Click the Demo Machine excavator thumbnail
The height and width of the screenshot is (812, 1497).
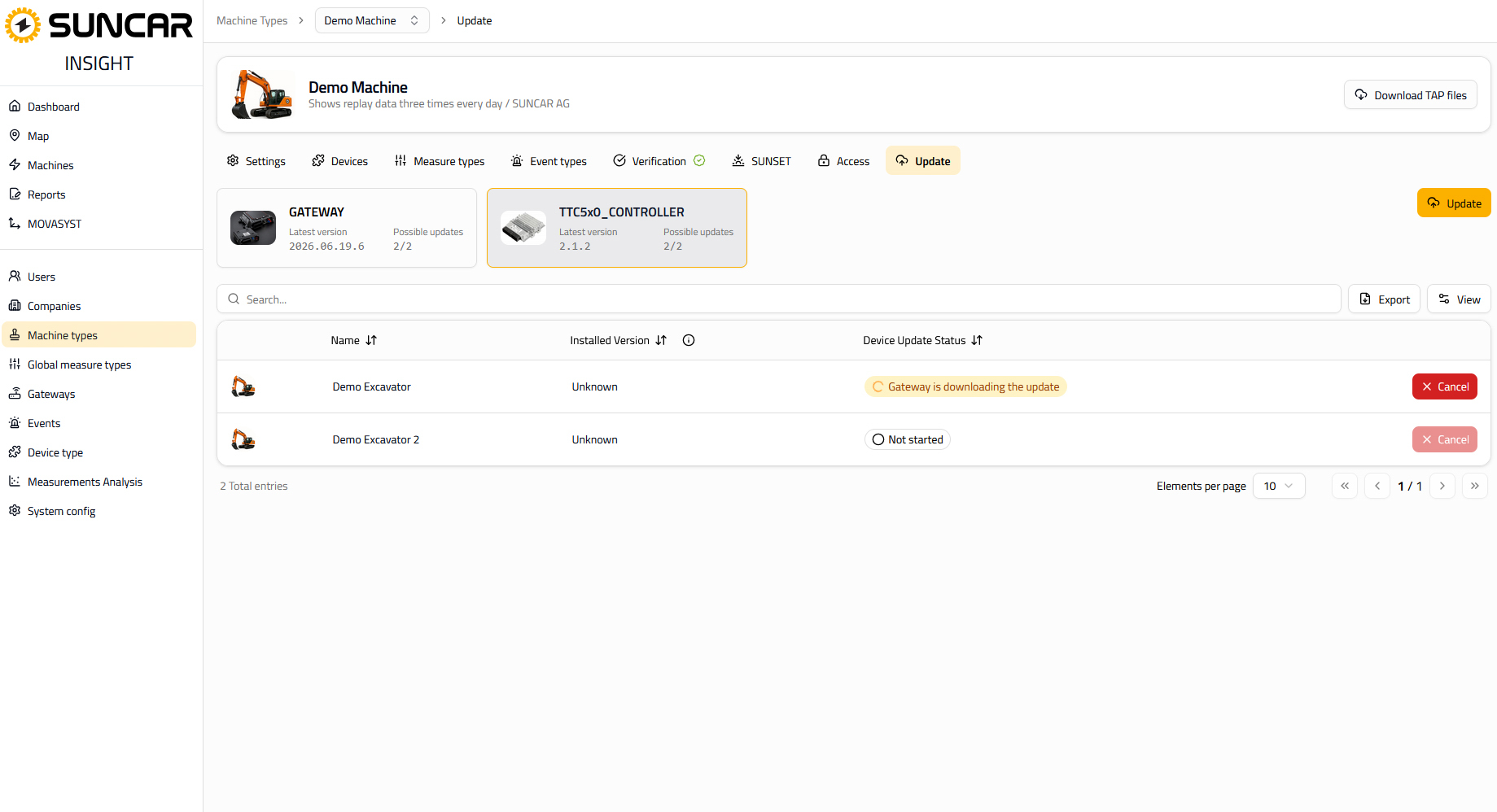(x=262, y=94)
